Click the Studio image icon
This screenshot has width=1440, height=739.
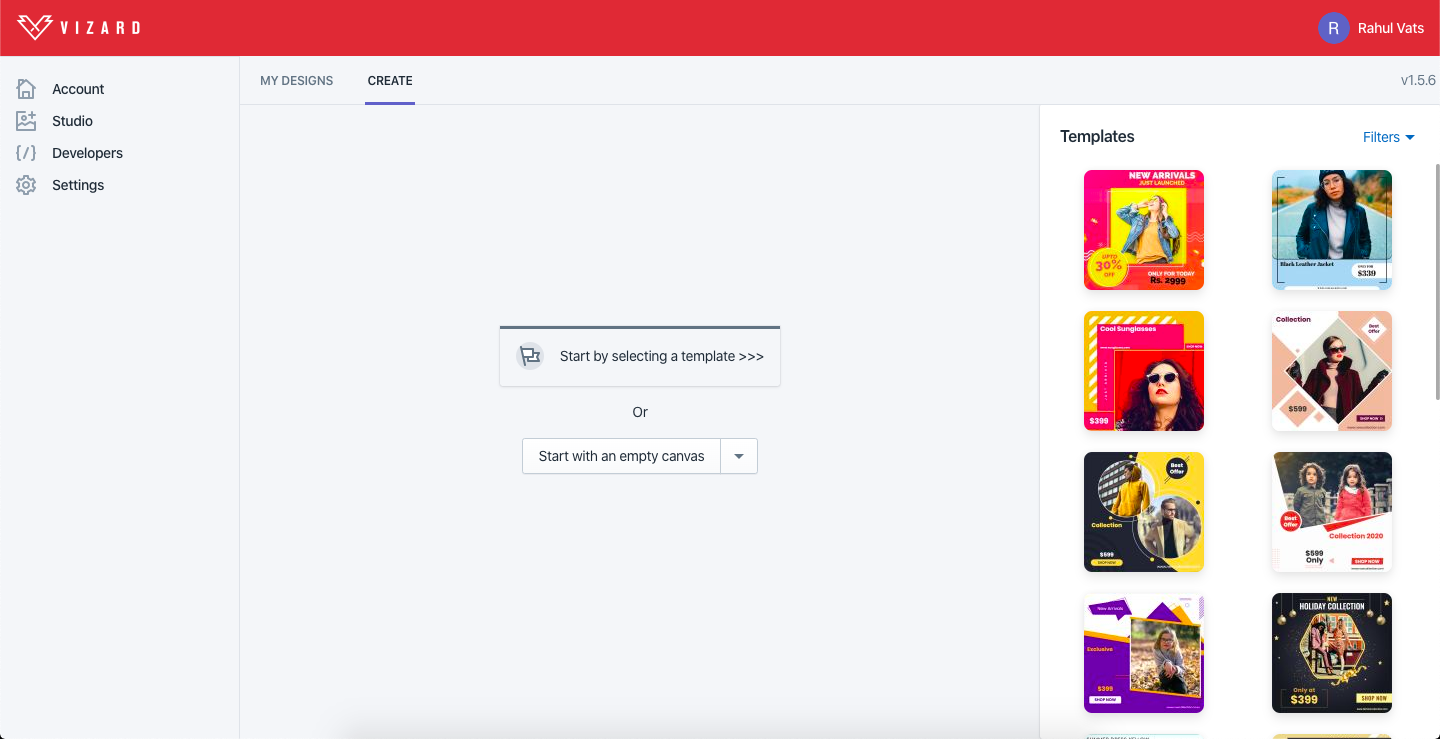(x=26, y=121)
